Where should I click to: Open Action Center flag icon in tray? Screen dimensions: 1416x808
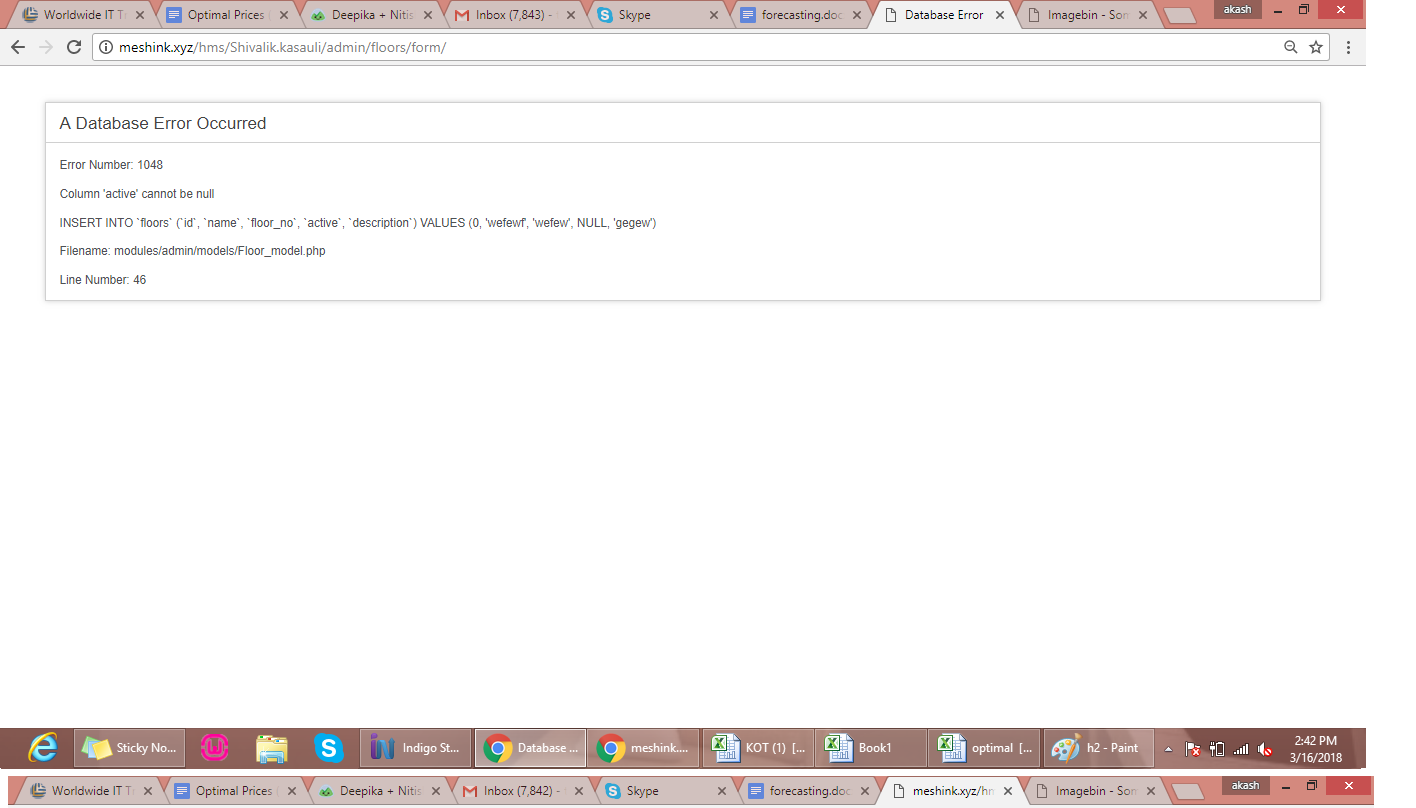coord(1192,748)
